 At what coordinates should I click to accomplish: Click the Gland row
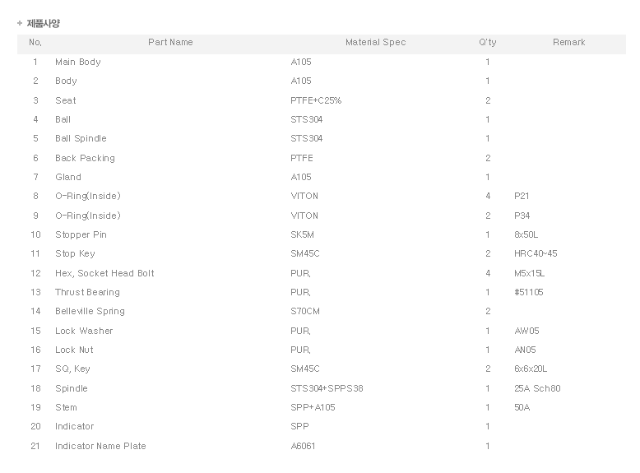pos(321,177)
